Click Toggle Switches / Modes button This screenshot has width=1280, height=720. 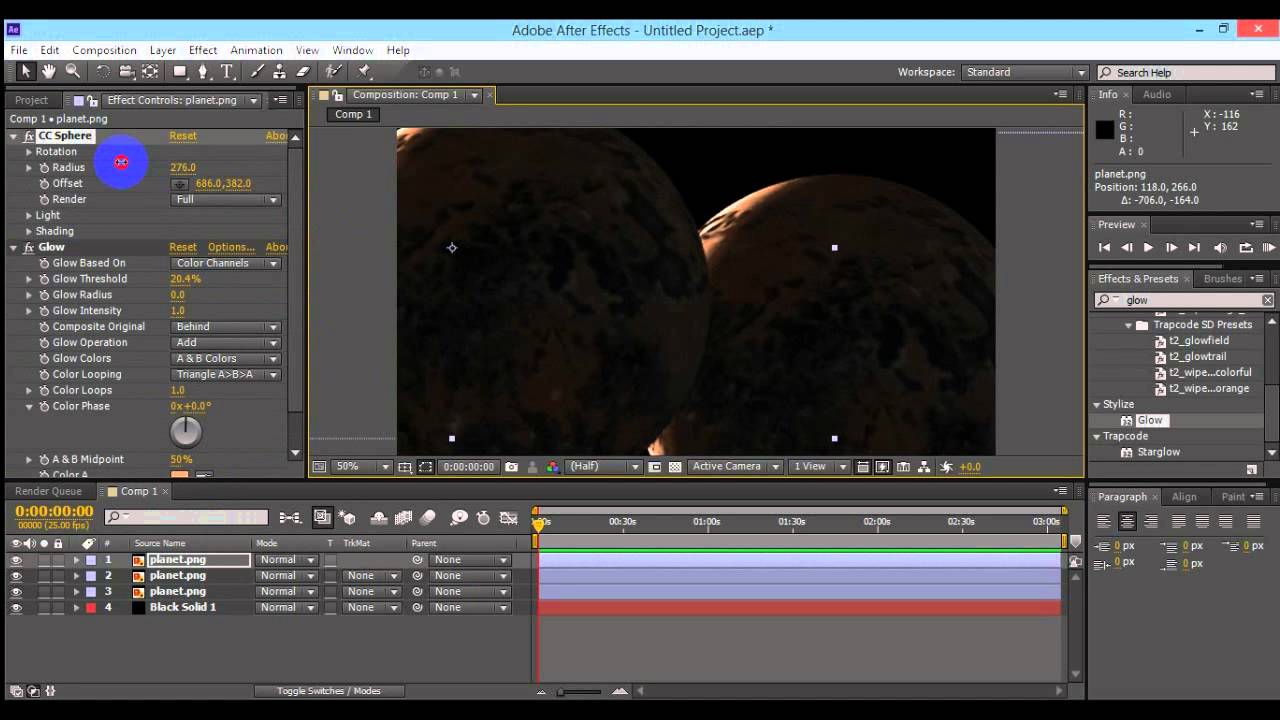[329, 691]
